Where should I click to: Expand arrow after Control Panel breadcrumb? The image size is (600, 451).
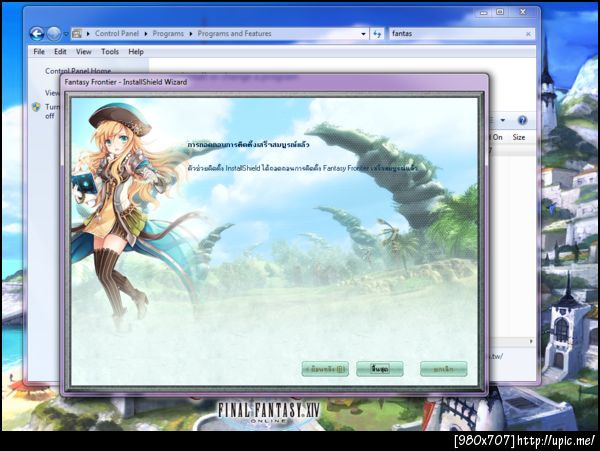click(x=146, y=34)
